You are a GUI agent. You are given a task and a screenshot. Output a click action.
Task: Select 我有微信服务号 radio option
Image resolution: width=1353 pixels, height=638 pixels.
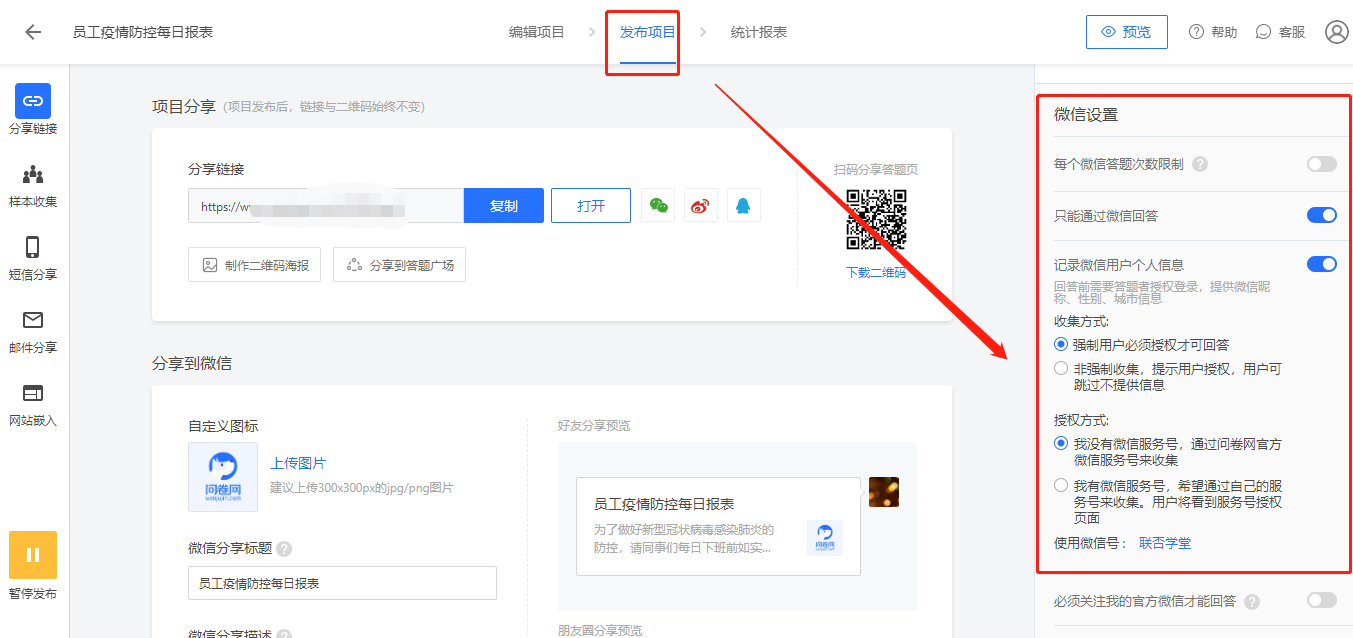click(x=1061, y=485)
